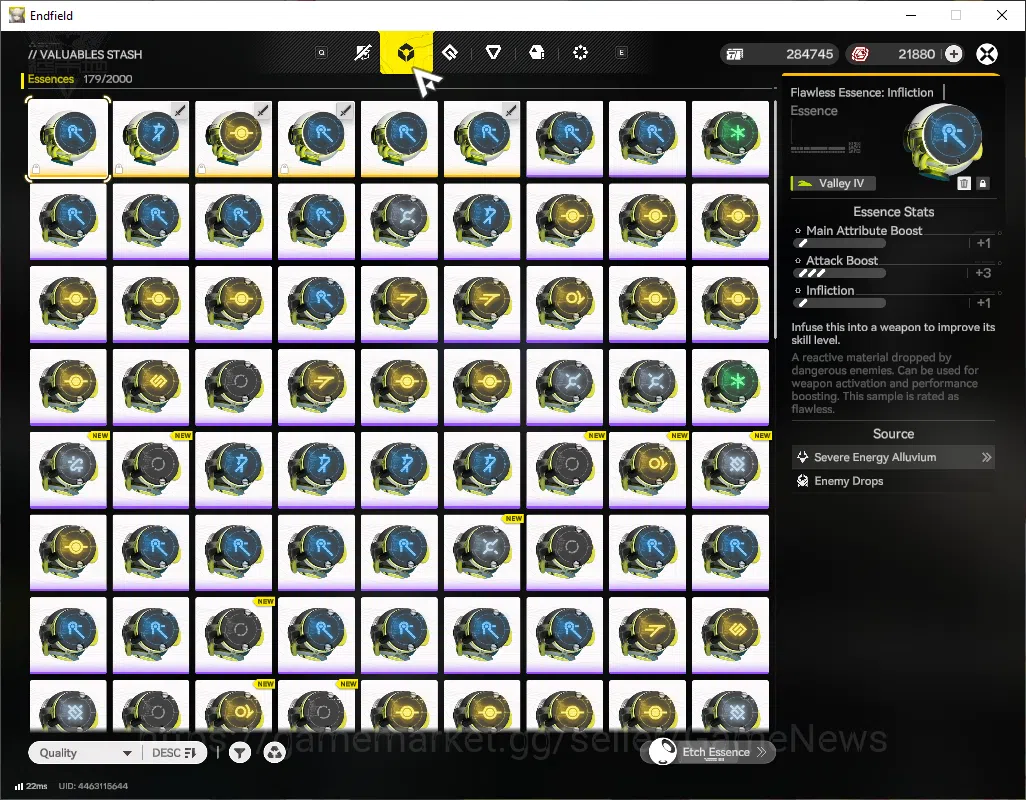
Task: Click the UID: 4463115644 text
Action: point(93,786)
